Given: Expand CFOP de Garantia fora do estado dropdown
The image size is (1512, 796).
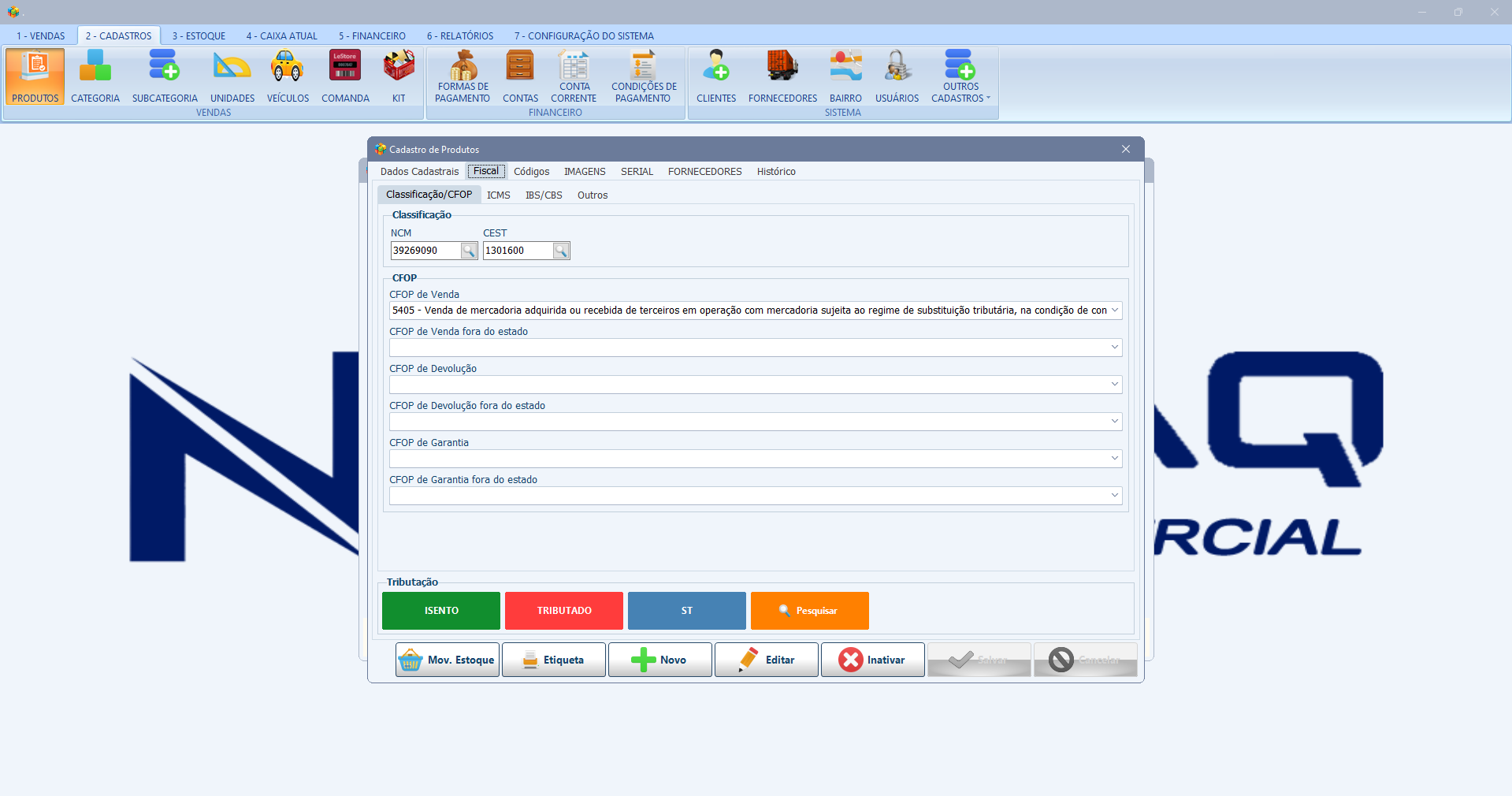Looking at the screenshot, I should pyautogui.click(x=1114, y=496).
